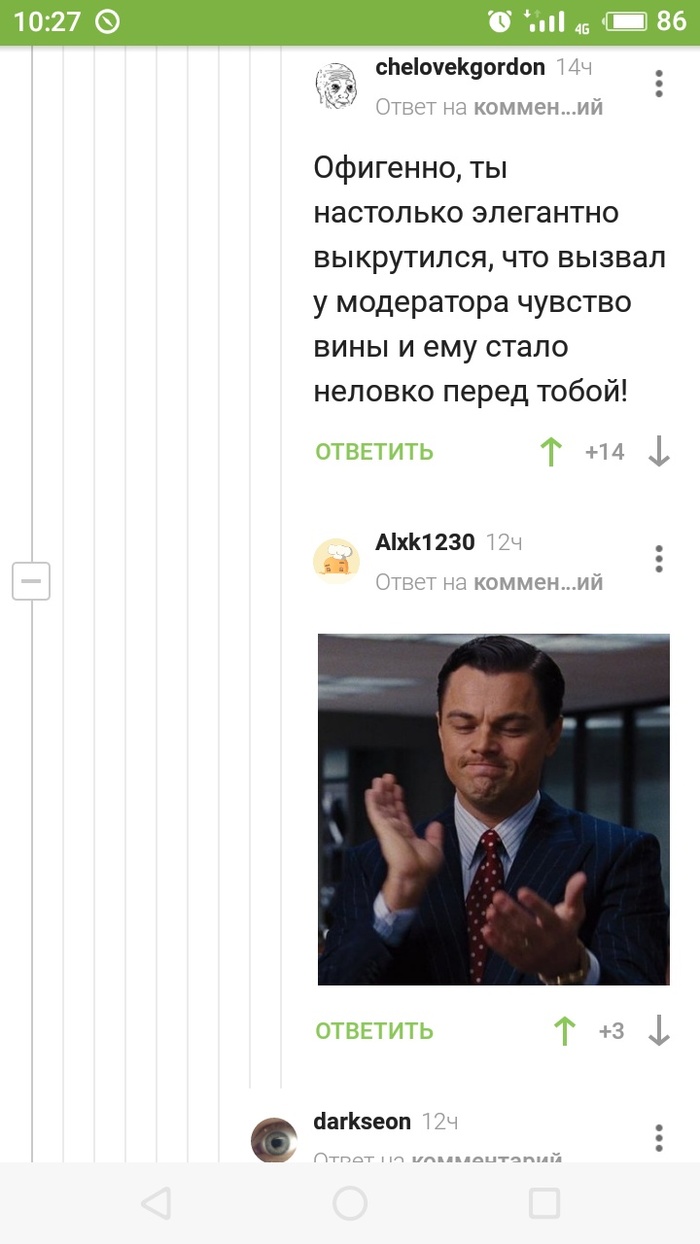Downvote the Alxk1230 GIF comment
The height and width of the screenshot is (1244, 700).
coord(659,1031)
